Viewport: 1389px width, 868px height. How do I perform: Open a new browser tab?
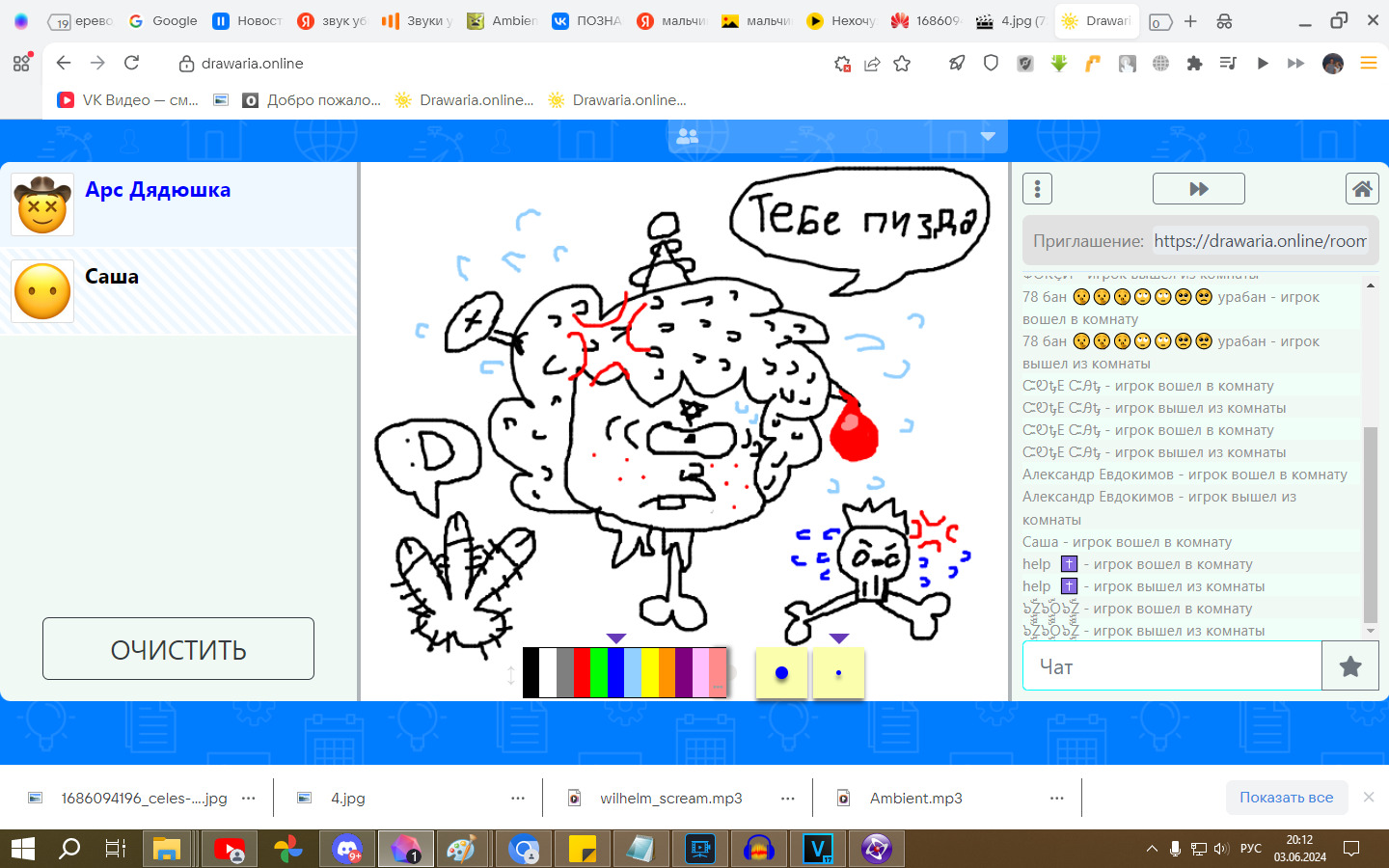click(1190, 21)
